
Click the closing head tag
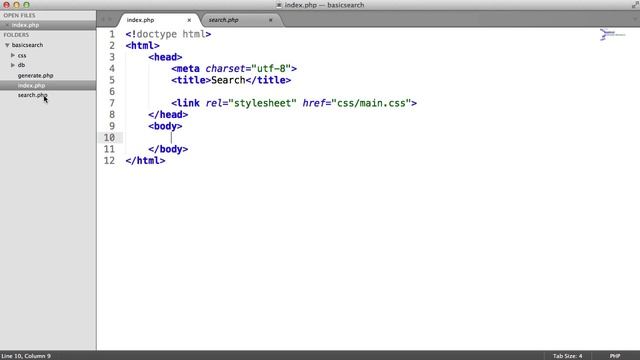click(168, 115)
